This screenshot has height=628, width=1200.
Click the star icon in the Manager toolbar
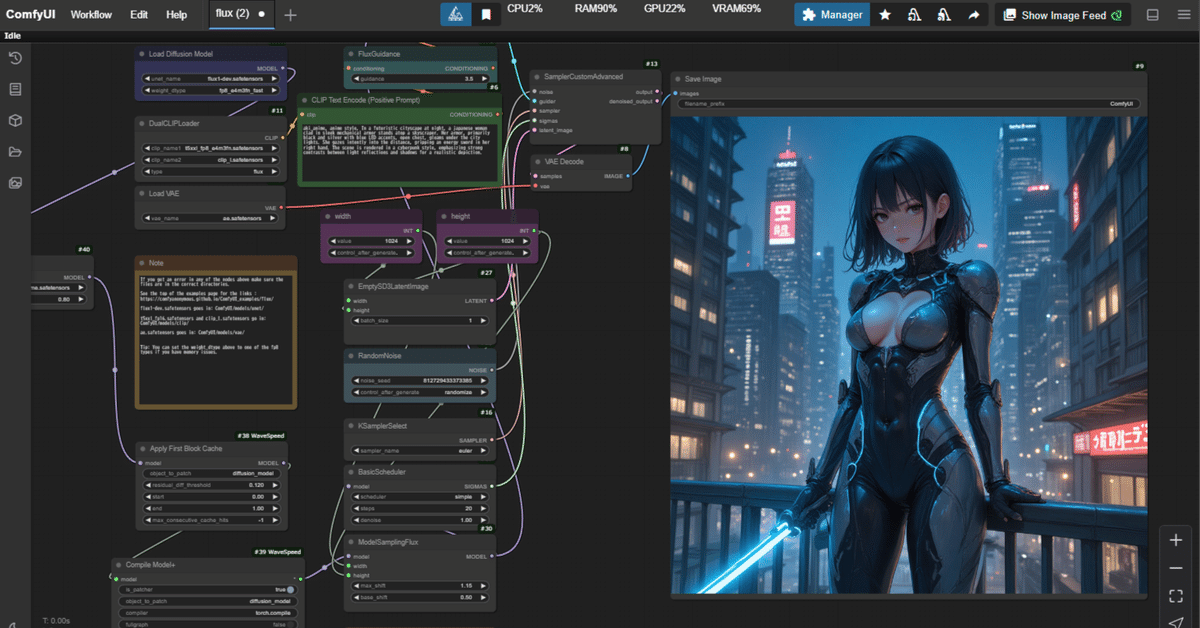coord(884,14)
